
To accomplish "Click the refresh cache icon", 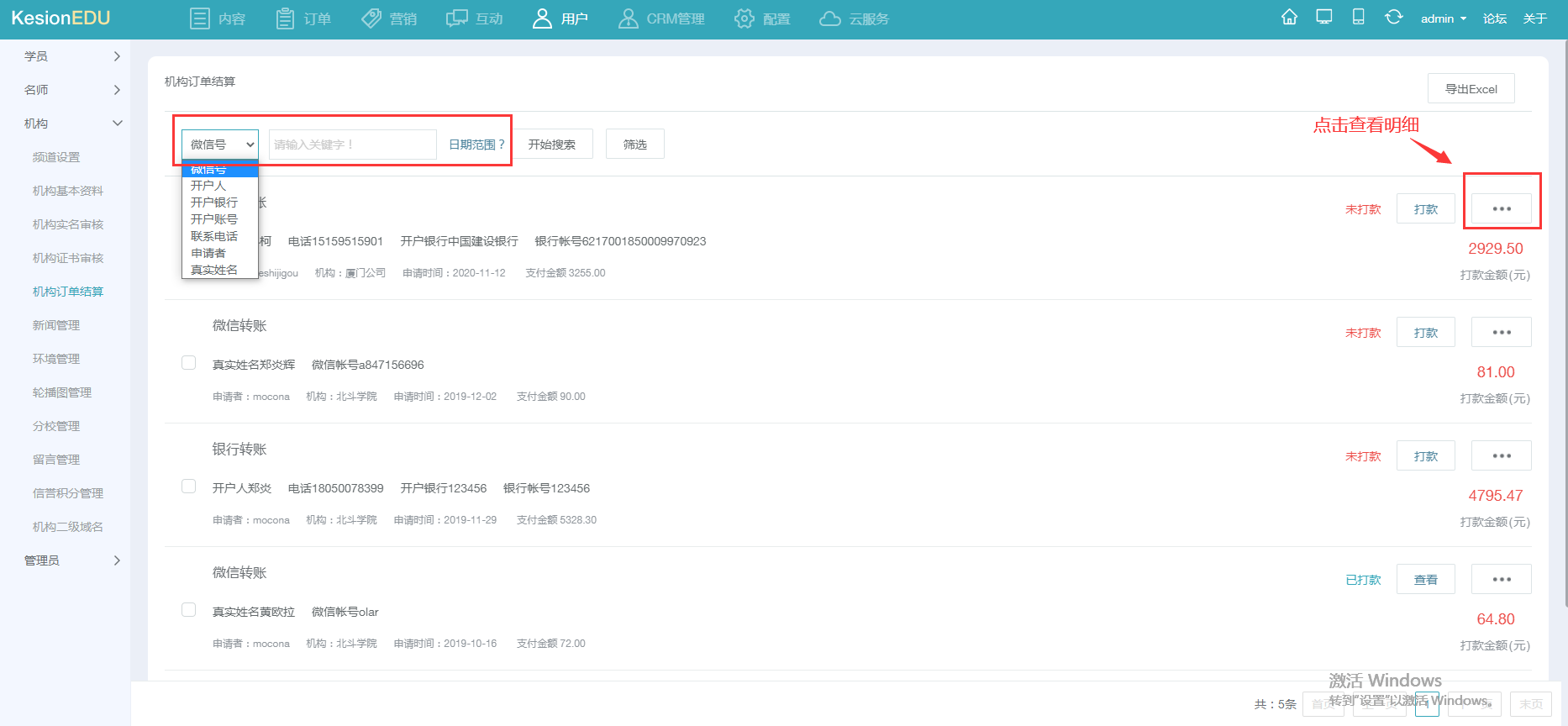I will tap(1393, 18).
